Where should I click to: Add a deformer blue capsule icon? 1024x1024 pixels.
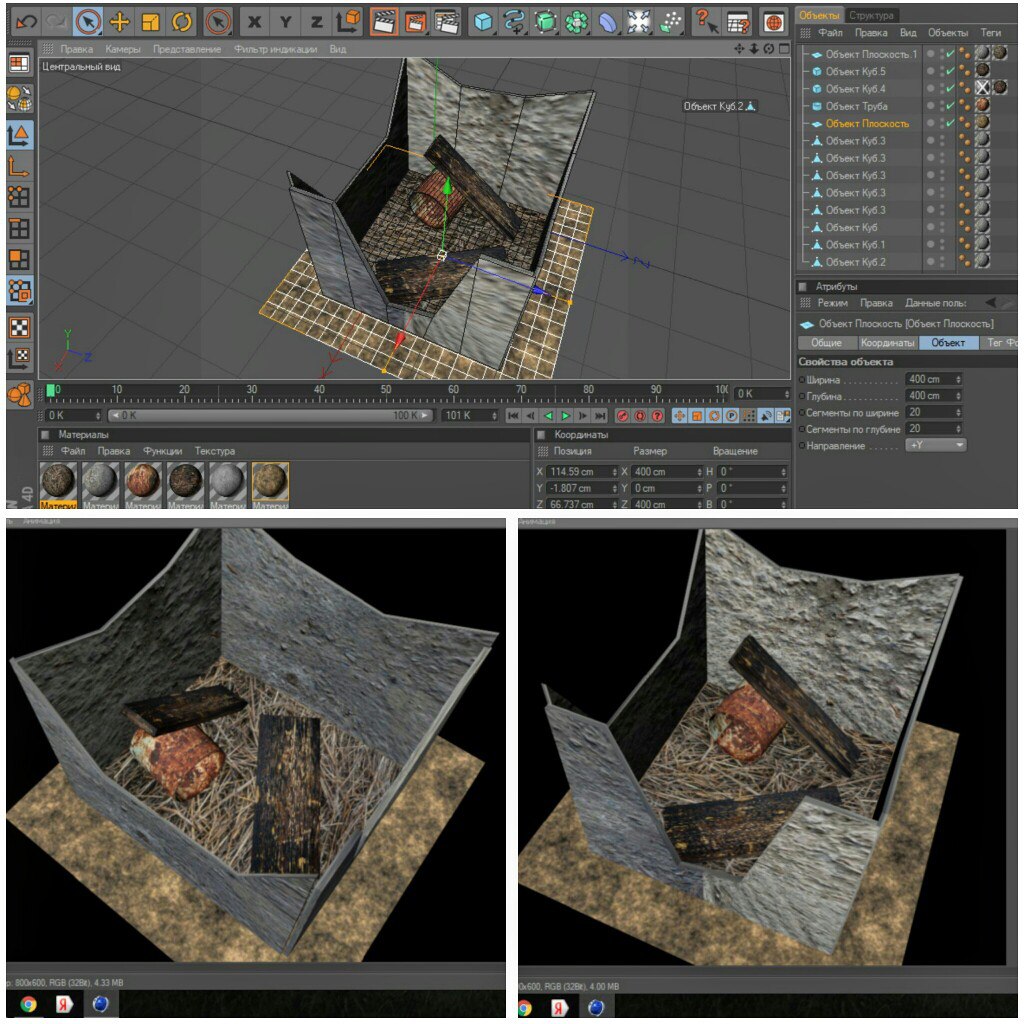click(607, 22)
